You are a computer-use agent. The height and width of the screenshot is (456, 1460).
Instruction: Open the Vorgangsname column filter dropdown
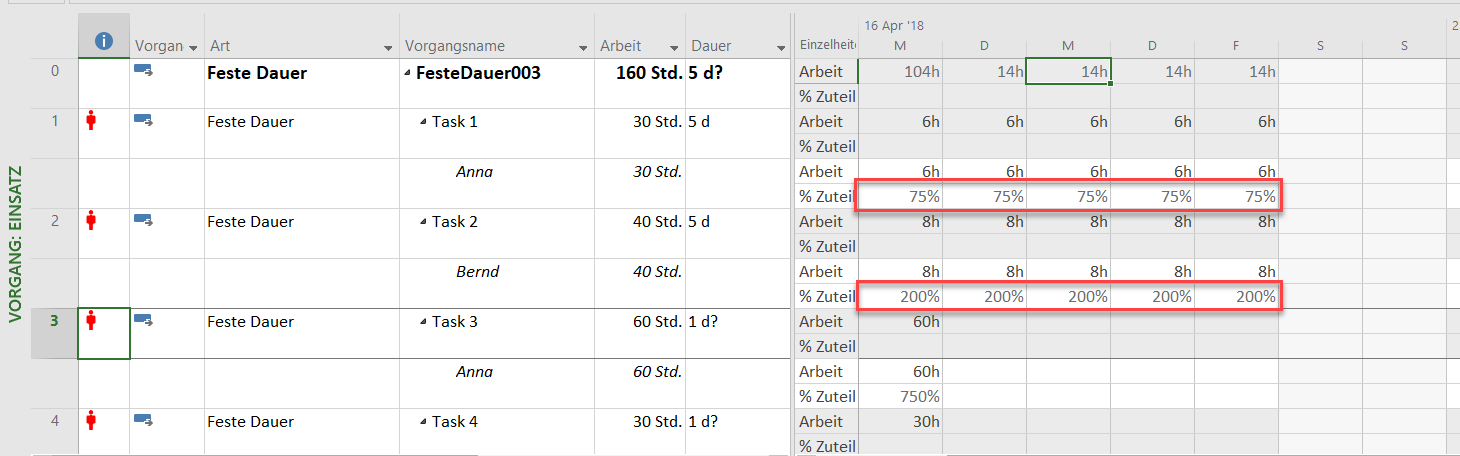click(x=584, y=48)
